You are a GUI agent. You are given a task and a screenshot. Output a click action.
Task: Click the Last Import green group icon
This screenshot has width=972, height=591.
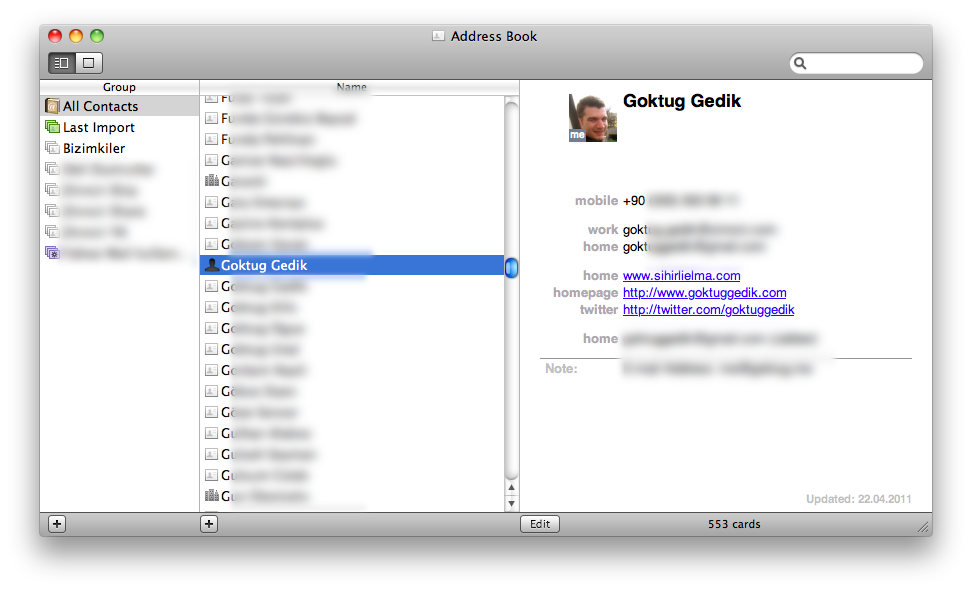(x=52, y=127)
